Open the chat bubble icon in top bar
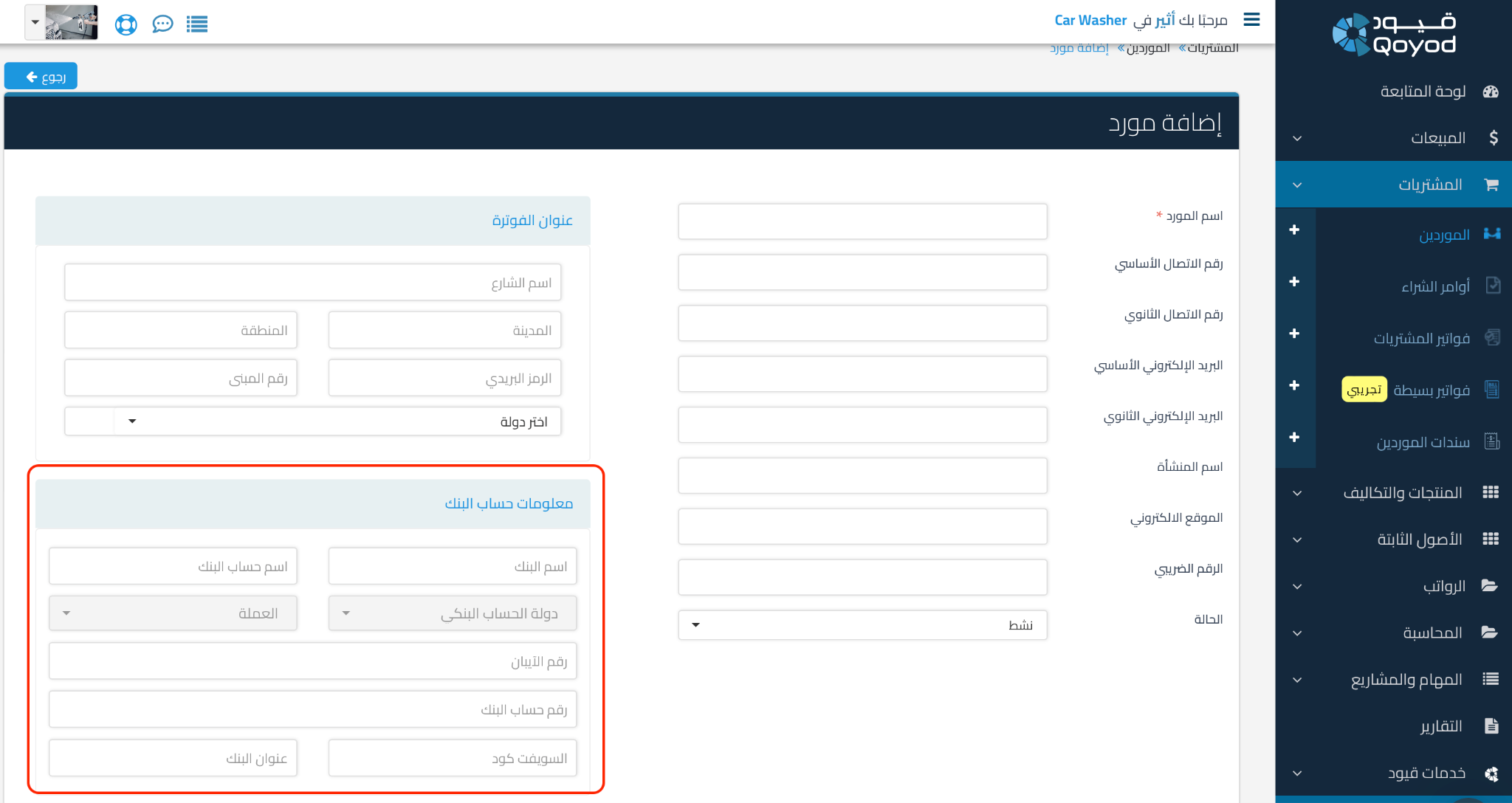 click(162, 24)
